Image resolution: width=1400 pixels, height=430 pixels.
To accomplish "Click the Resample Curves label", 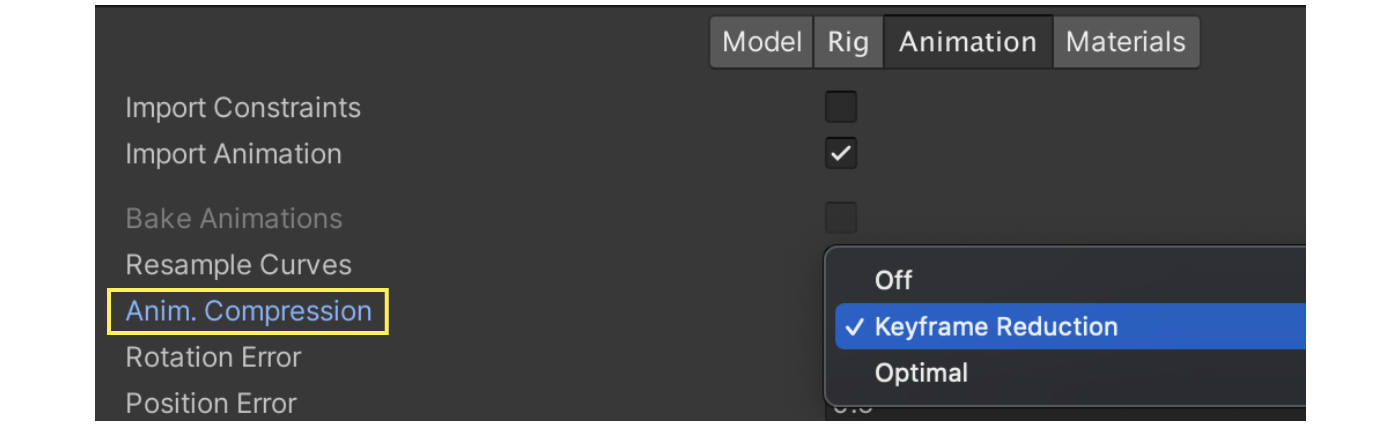I will [239, 265].
